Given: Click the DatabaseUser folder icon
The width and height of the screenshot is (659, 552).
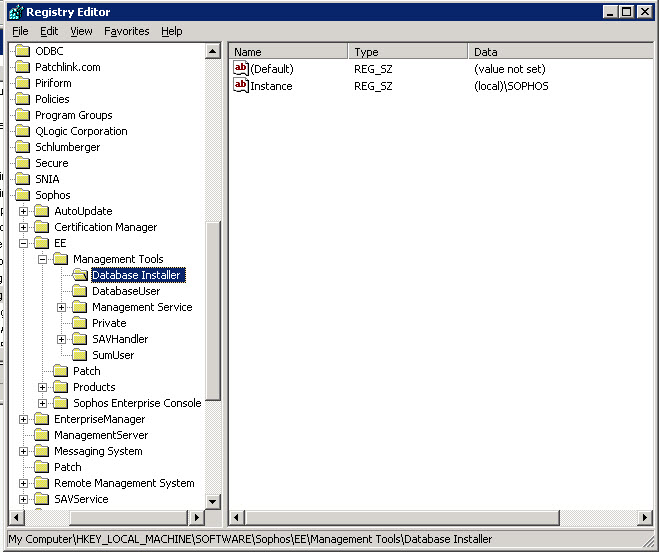Looking at the screenshot, I should pos(79,291).
